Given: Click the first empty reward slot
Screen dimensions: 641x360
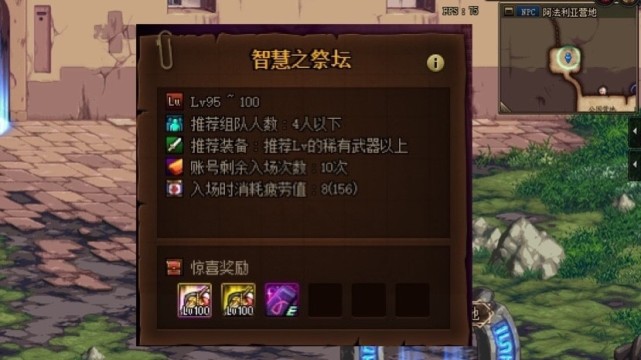Looking at the screenshot, I should 325,300.
